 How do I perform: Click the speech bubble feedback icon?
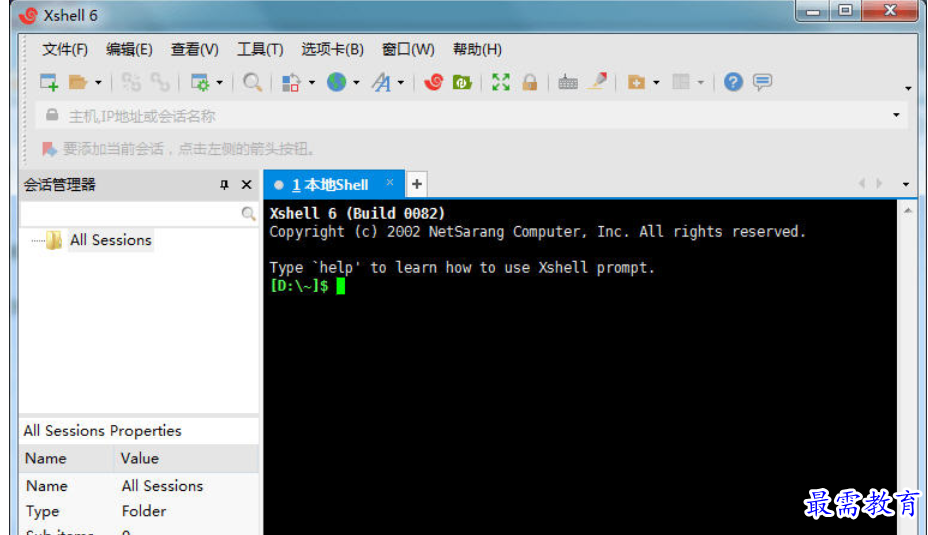coord(762,82)
